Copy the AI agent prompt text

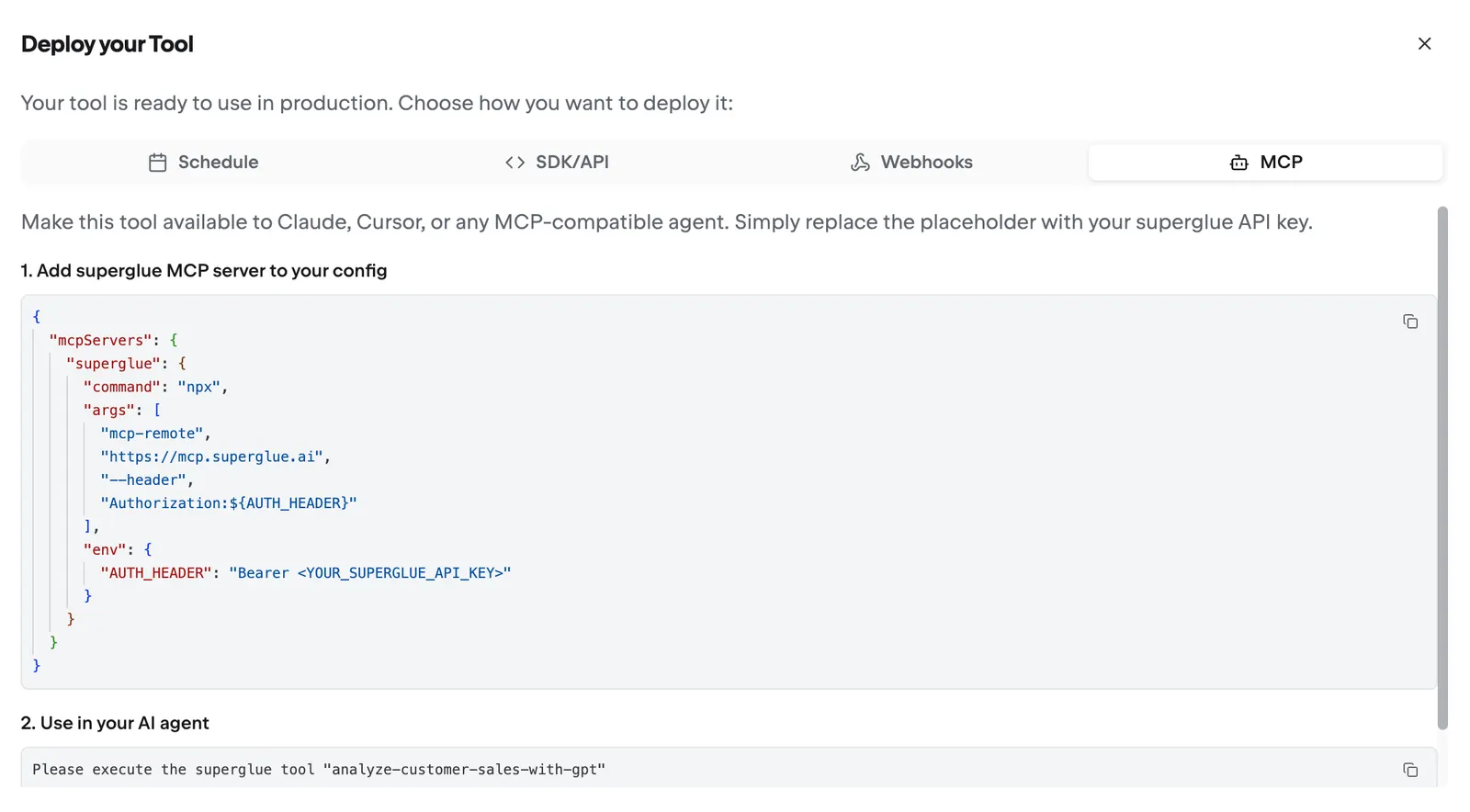1410,770
